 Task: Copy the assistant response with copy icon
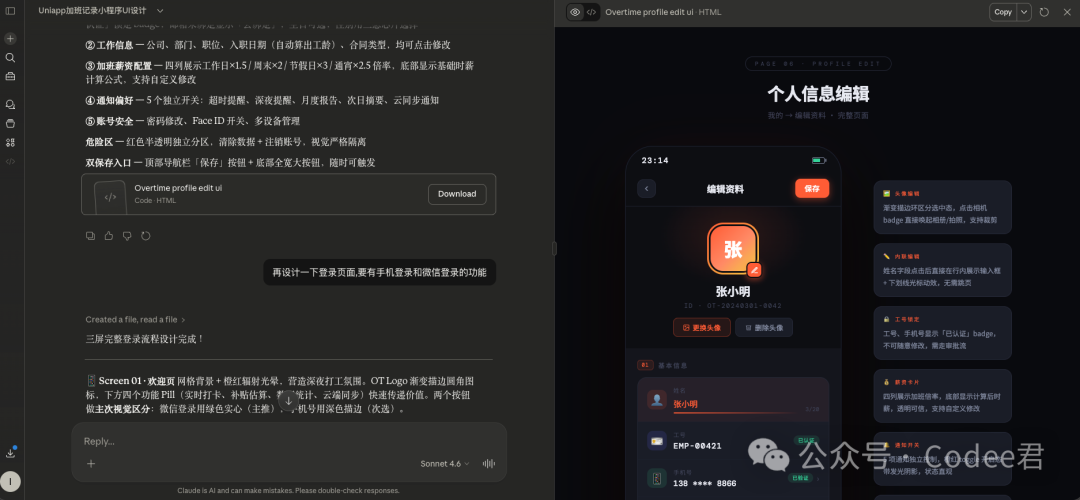(90, 236)
